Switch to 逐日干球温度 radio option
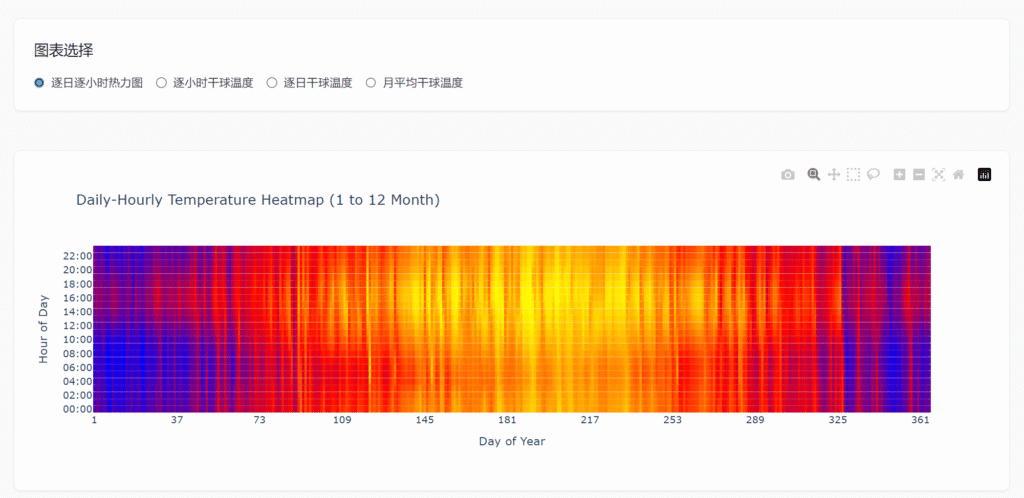This screenshot has width=1024, height=498. (272, 83)
